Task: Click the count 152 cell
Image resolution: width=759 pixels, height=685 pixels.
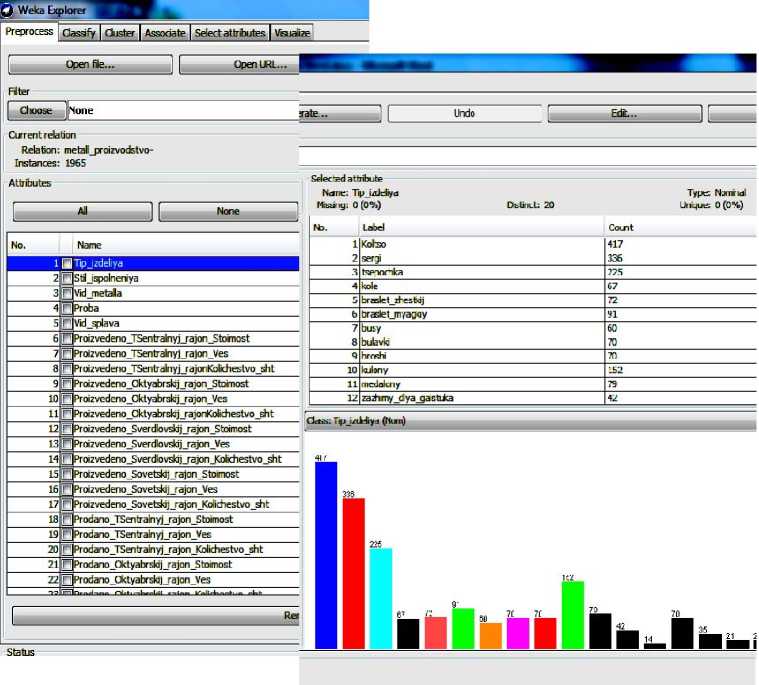Action: coord(680,370)
